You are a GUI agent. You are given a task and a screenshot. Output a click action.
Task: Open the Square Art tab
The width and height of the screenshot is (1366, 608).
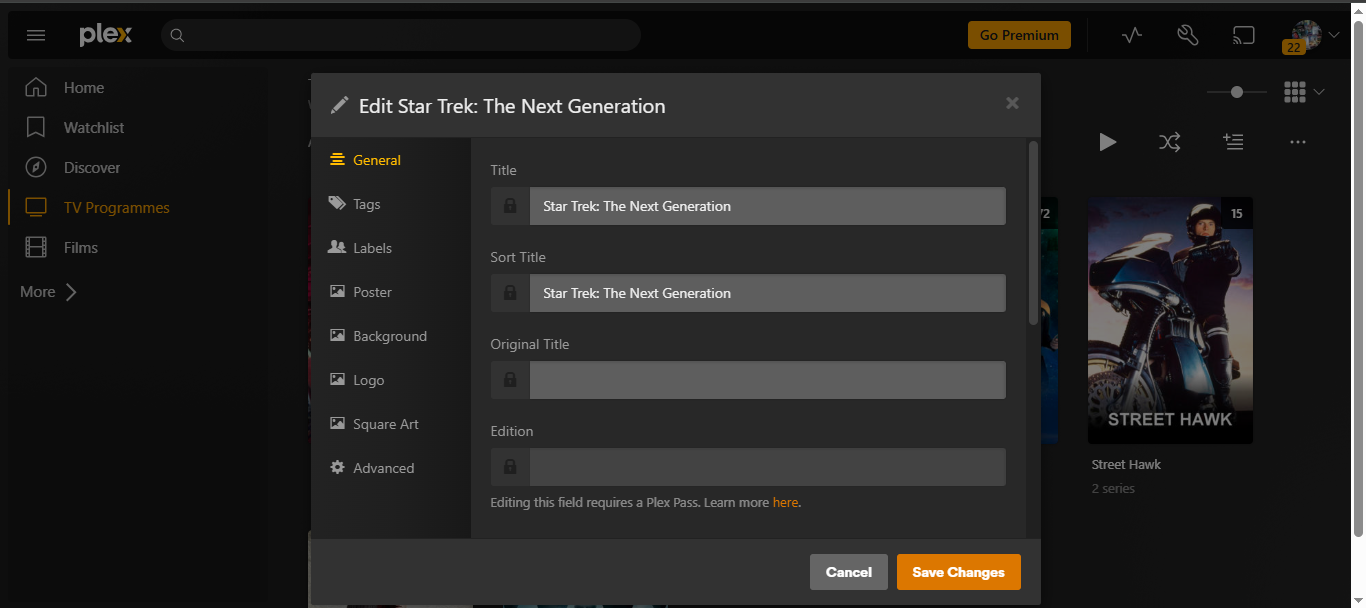(374, 424)
